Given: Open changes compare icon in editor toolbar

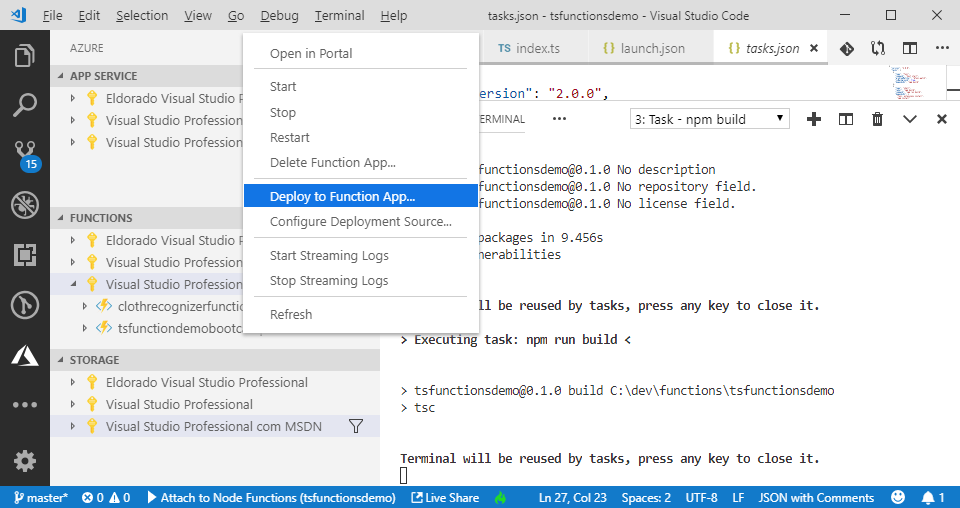Looking at the screenshot, I should [x=878, y=48].
